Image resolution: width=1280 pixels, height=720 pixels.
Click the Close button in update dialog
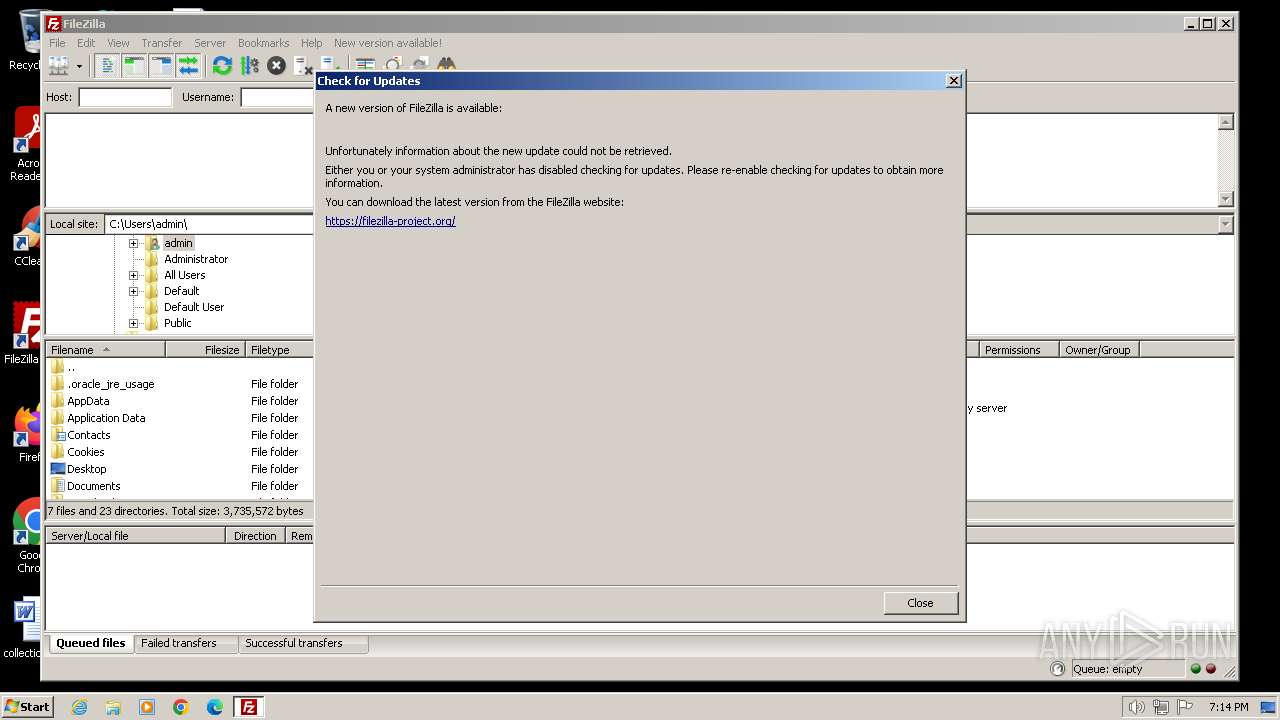coord(920,603)
